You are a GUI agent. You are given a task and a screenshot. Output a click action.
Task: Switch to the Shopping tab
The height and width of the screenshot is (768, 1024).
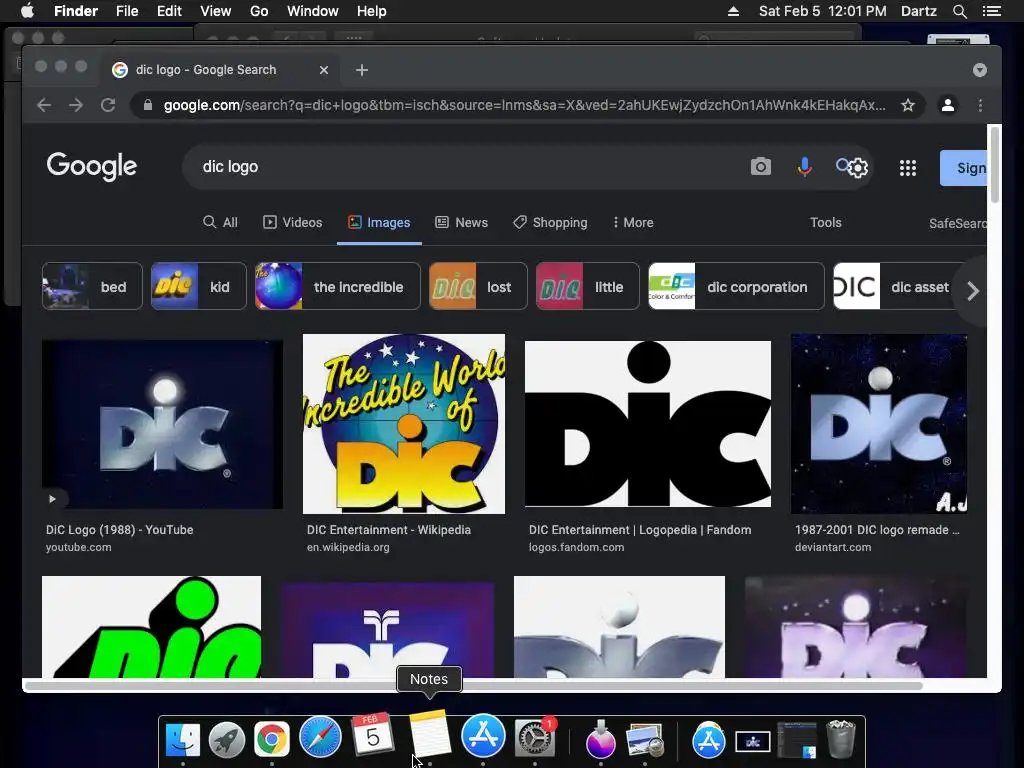pyautogui.click(x=550, y=223)
